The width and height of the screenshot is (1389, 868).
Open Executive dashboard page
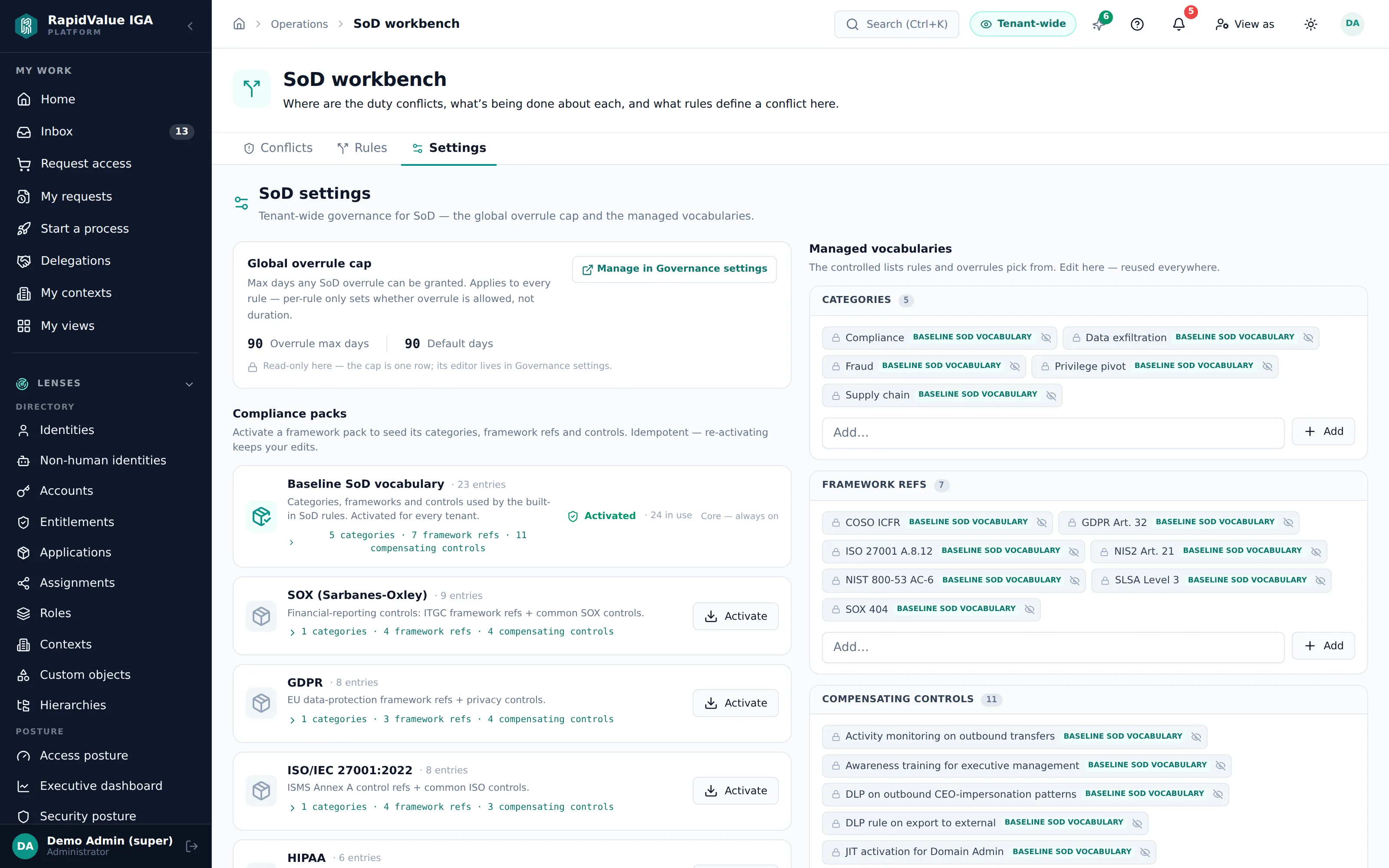(x=105, y=786)
